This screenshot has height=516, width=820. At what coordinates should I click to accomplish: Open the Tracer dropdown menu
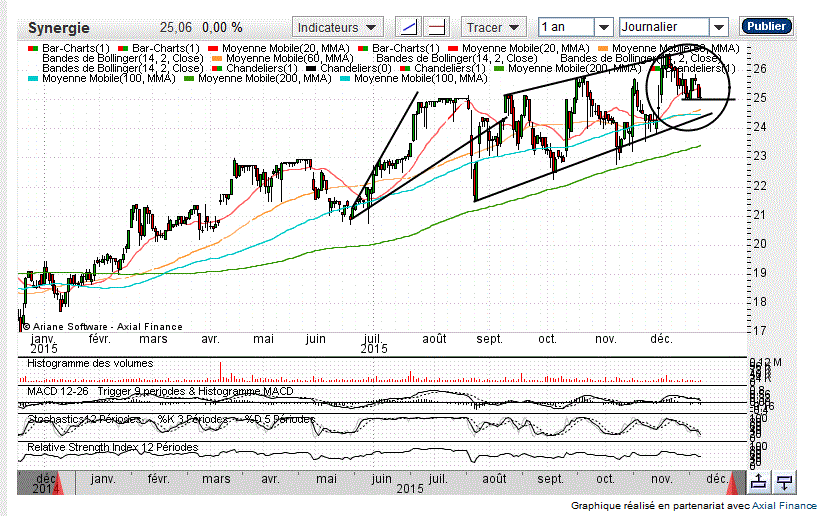pos(493,27)
